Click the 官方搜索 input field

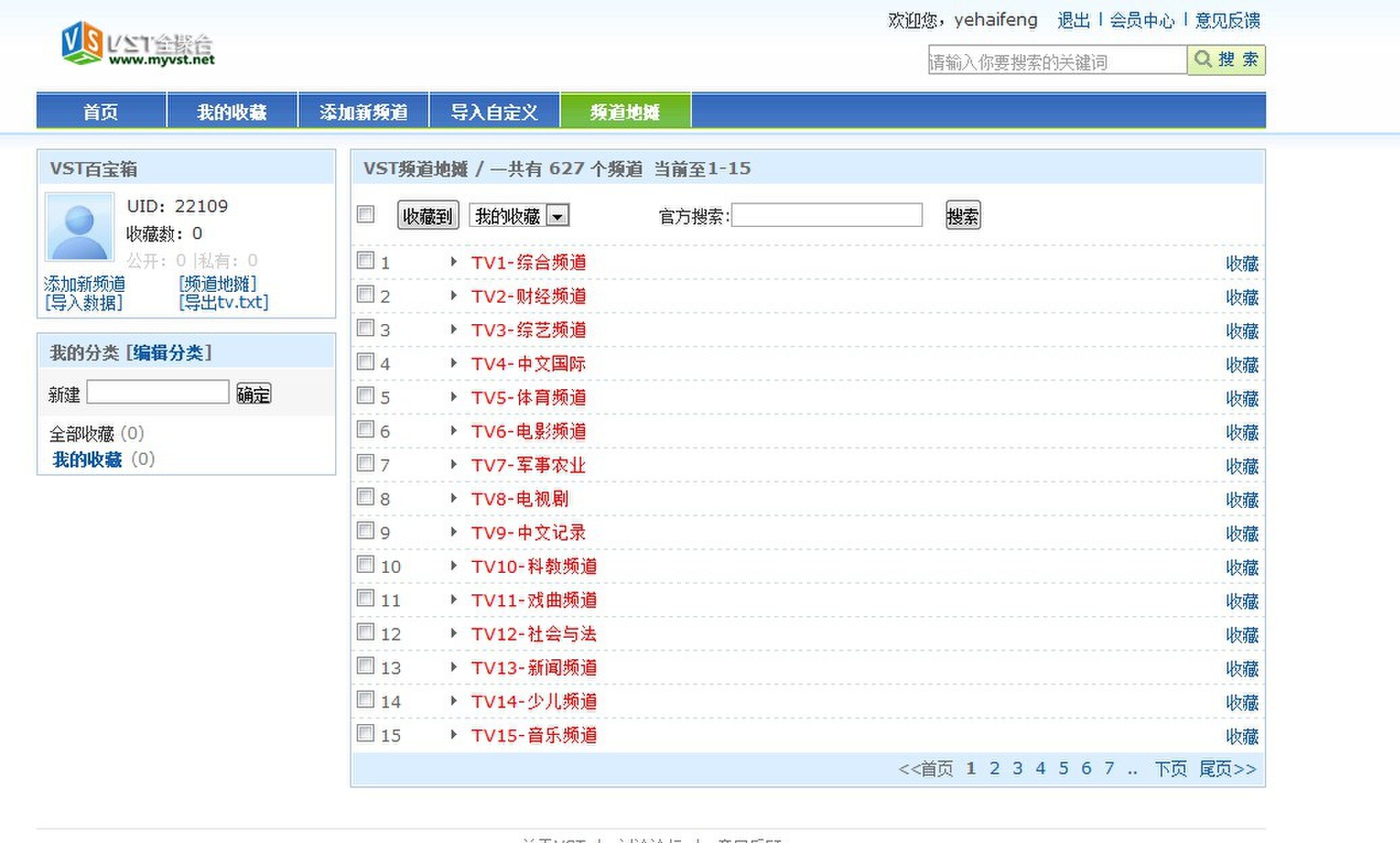[827, 215]
